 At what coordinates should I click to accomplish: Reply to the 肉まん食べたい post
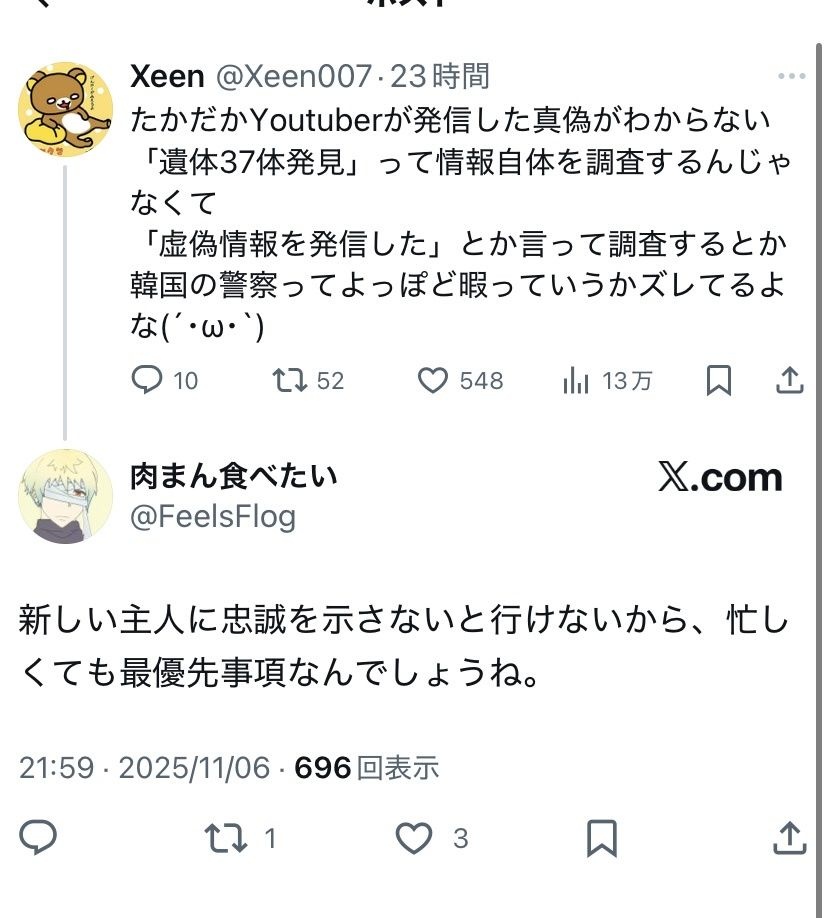(x=38, y=837)
